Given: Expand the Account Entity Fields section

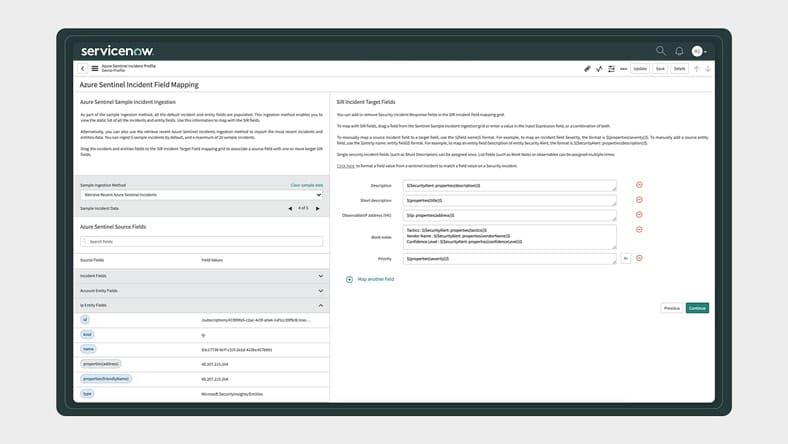Looking at the screenshot, I should pyautogui.click(x=320, y=290).
